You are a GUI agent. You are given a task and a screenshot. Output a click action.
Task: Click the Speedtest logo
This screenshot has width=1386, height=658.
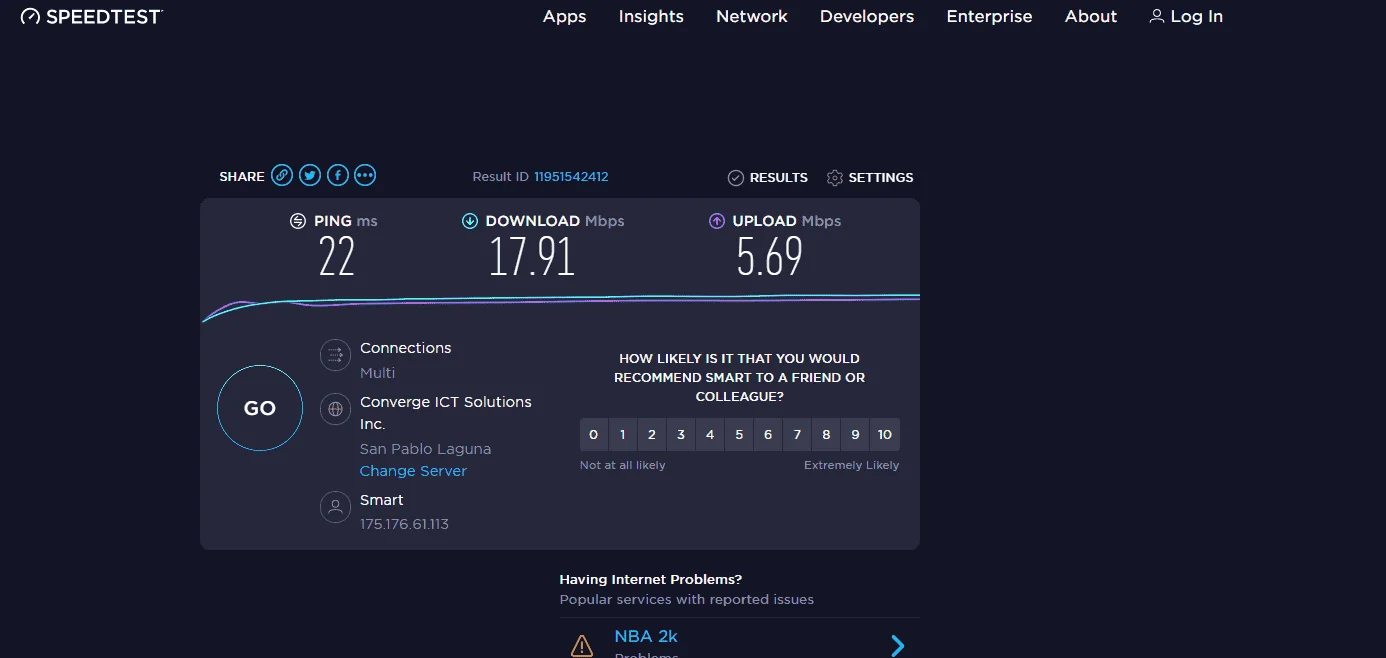click(x=92, y=16)
